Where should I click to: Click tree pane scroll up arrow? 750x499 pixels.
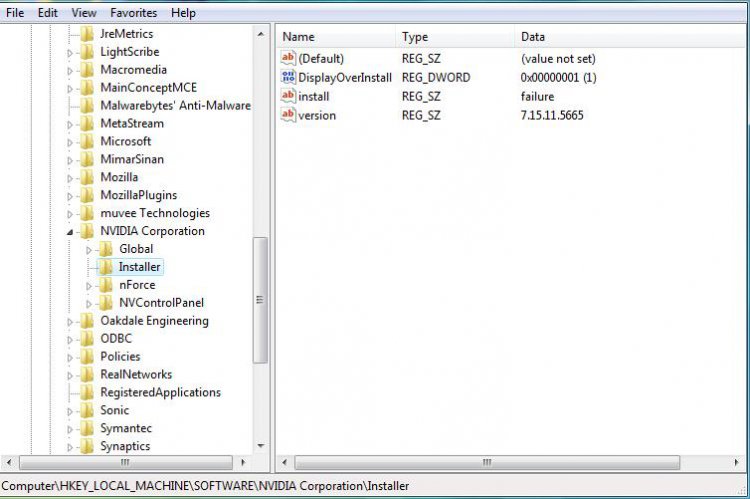pyautogui.click(x=261, y=34)
